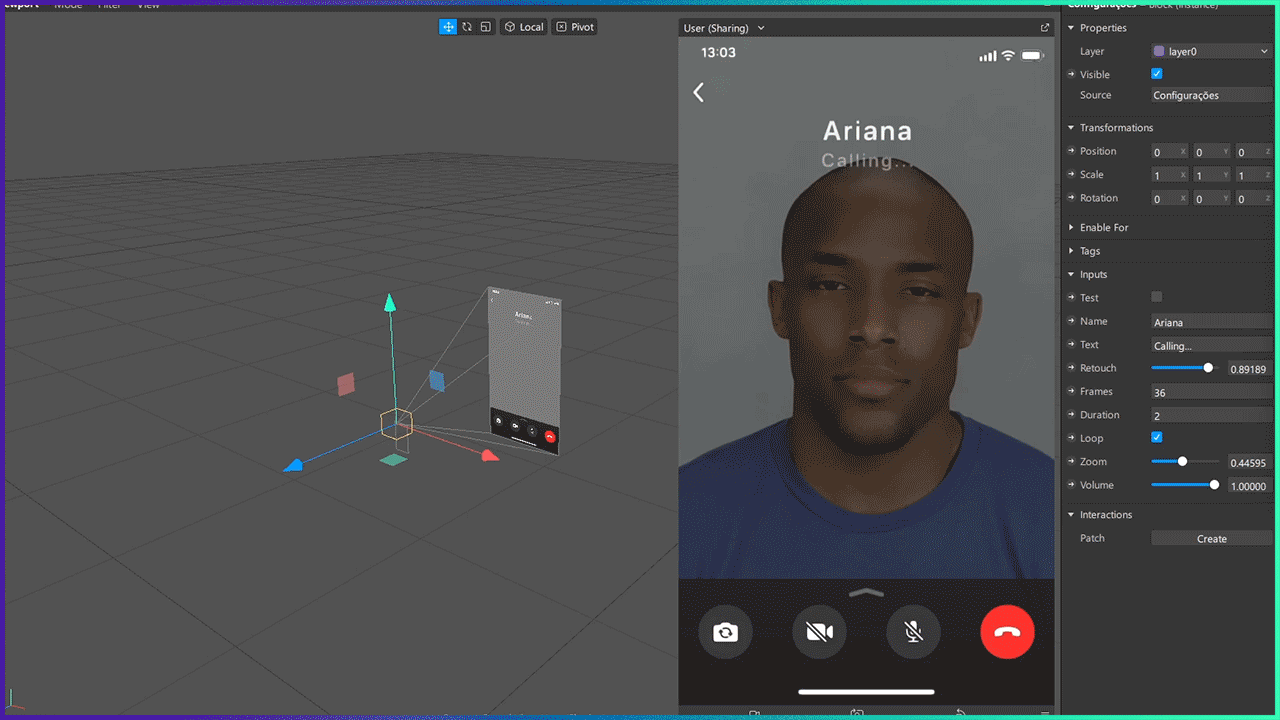Image resolution: width=1280 pixels, height=720 pixels.
Task: Click the Scale Y field
Action: click(x=1211, y=175)
